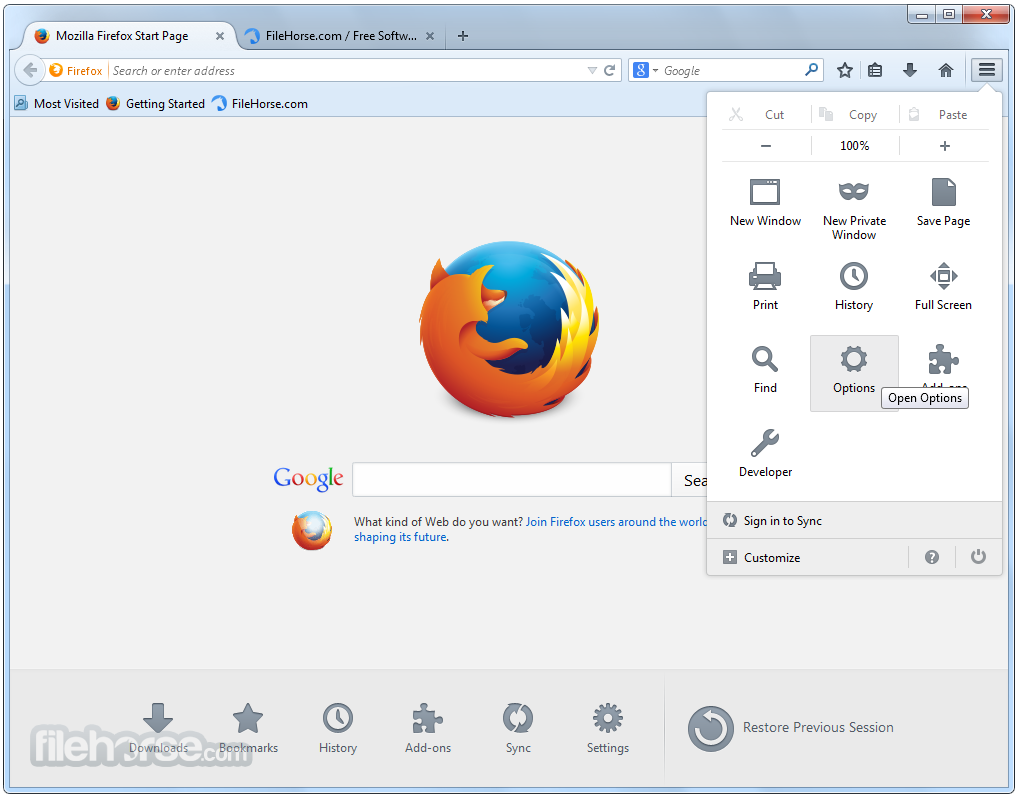Open Sync on start page bottom bar
Viewport: 1018px width, 797px height.
(x=518, y=728)
